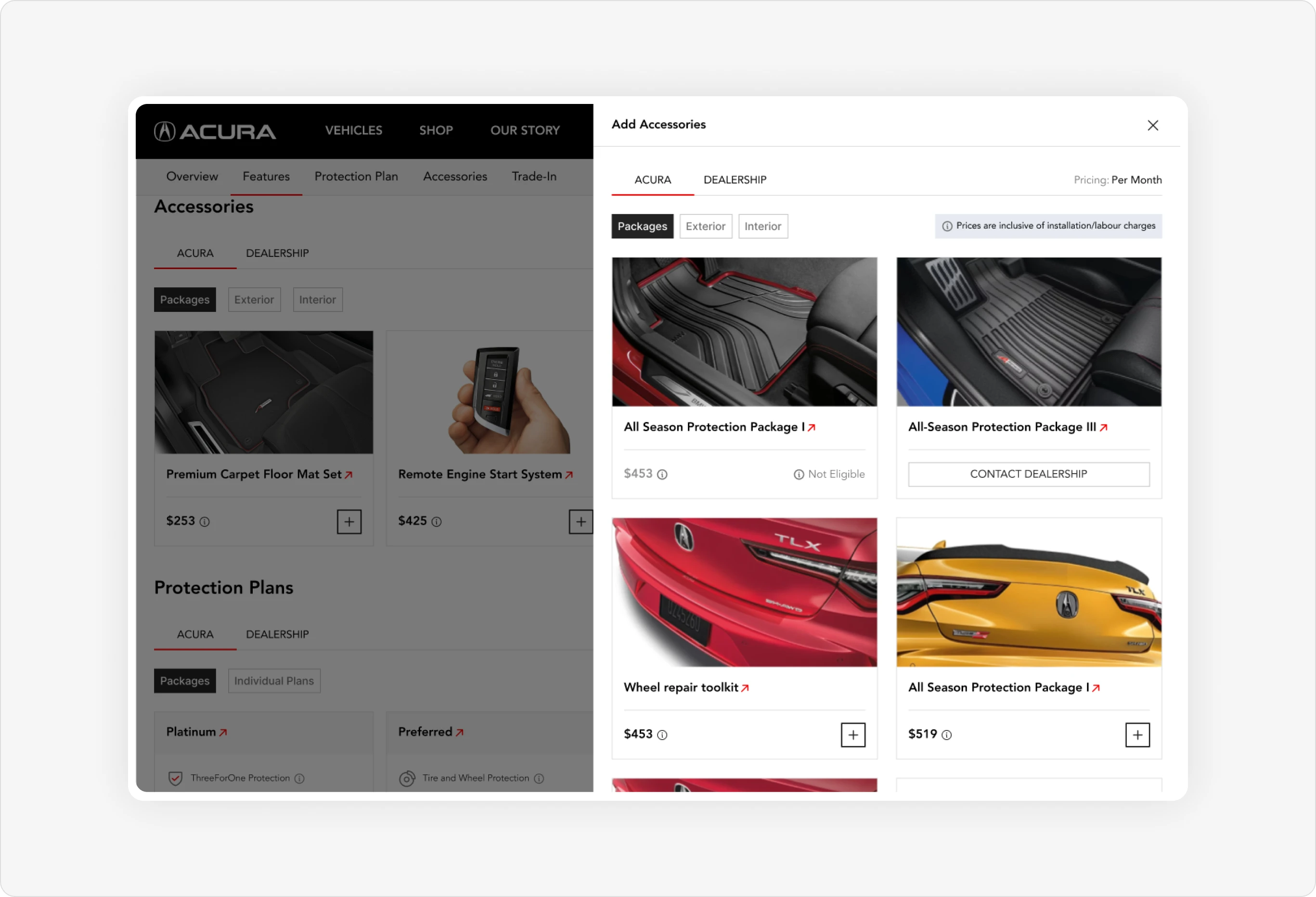Screen dimensions: 1316x897
Task: Open Remote Engine Start System title
Action: pos(479,474)
